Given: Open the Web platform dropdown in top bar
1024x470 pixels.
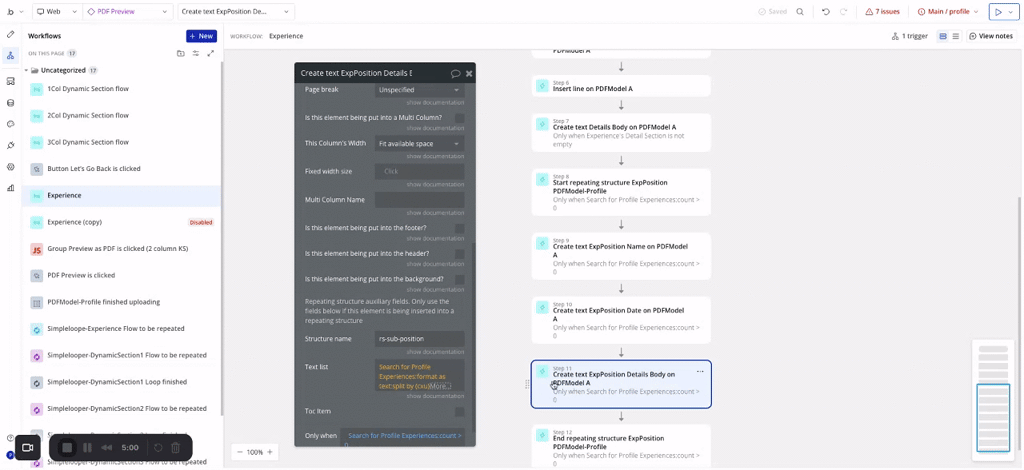Looking at the screenshot, I should pos(57,12).
